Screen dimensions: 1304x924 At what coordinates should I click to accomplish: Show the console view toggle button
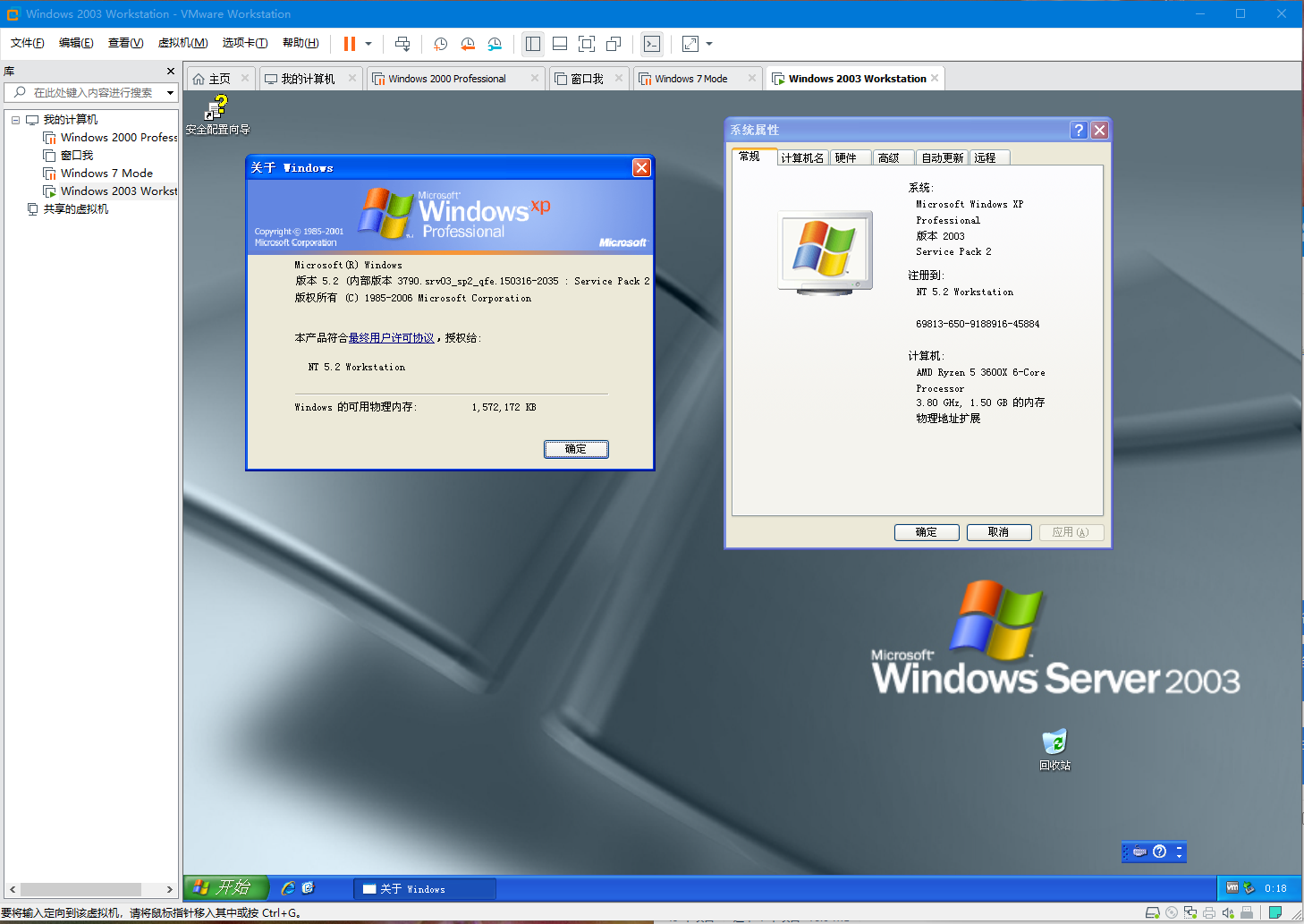[x=651, y=43]
